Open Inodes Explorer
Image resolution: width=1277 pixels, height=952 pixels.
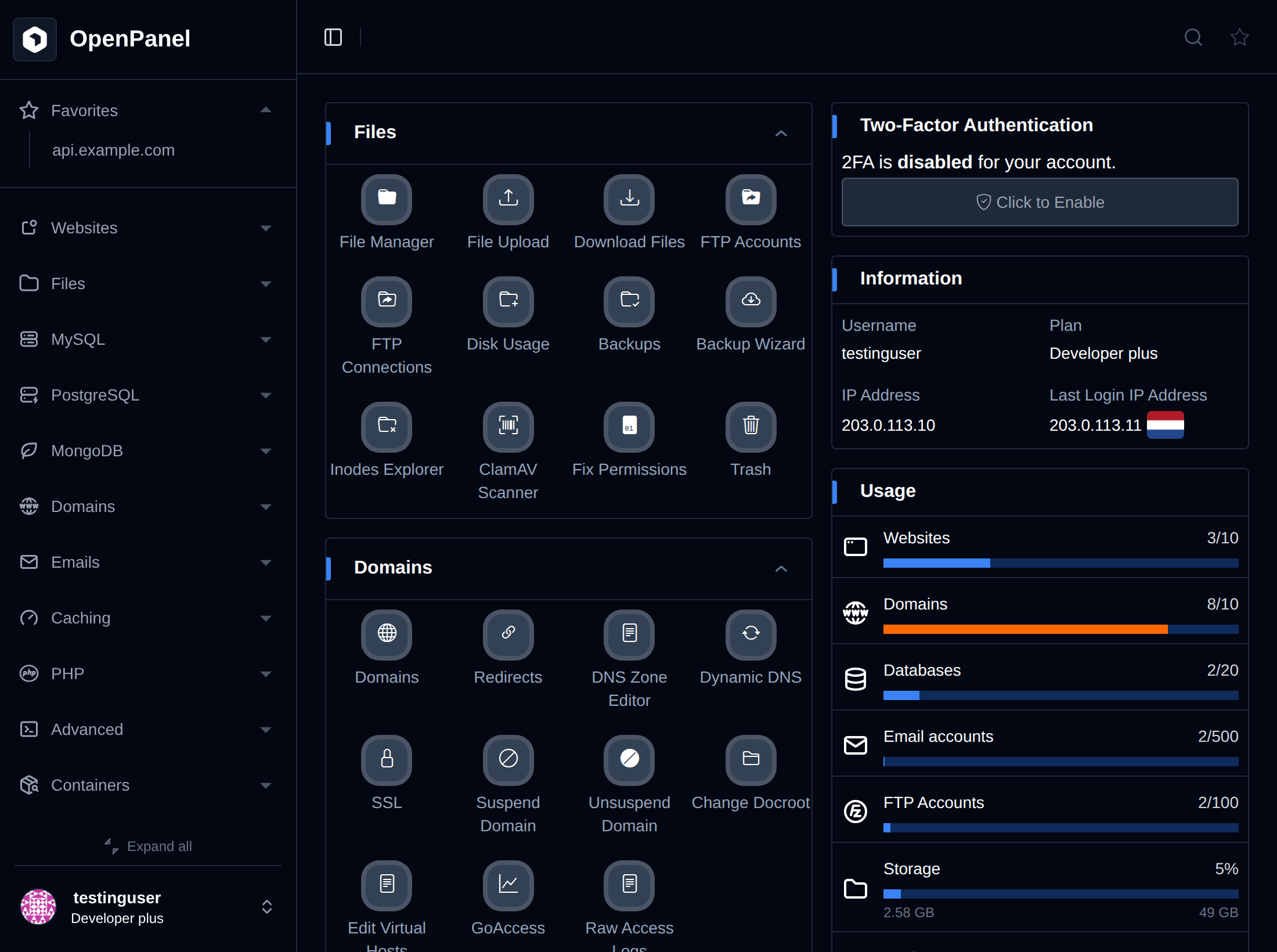coord(387,427)
